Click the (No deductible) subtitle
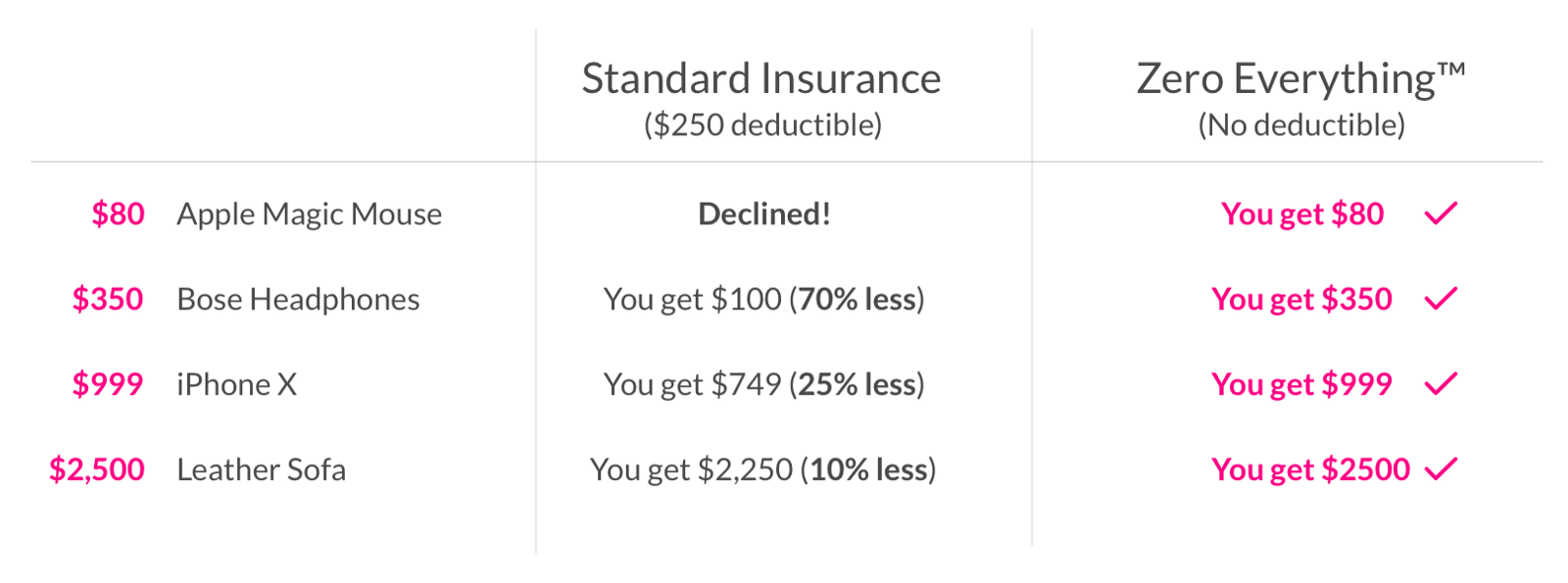Viewport: 1568px width, 583px height. tap(1301, 125)
